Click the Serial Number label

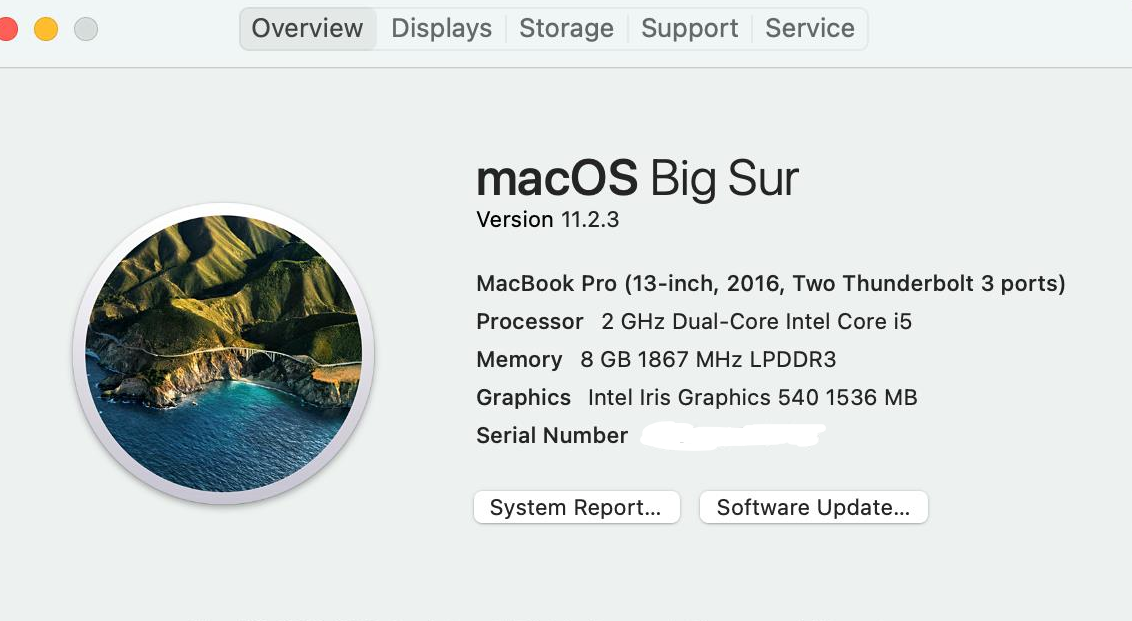[x=552, y=436]
